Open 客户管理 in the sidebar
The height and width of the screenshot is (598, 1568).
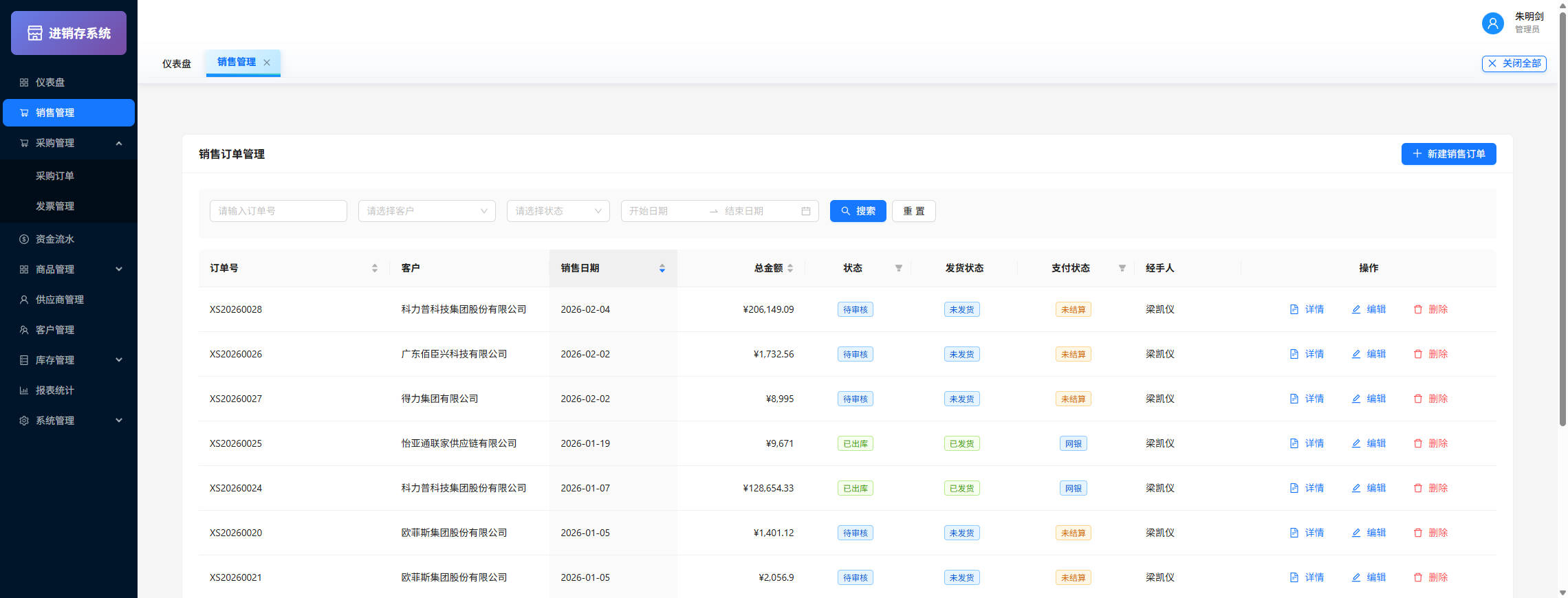[69, 330]
